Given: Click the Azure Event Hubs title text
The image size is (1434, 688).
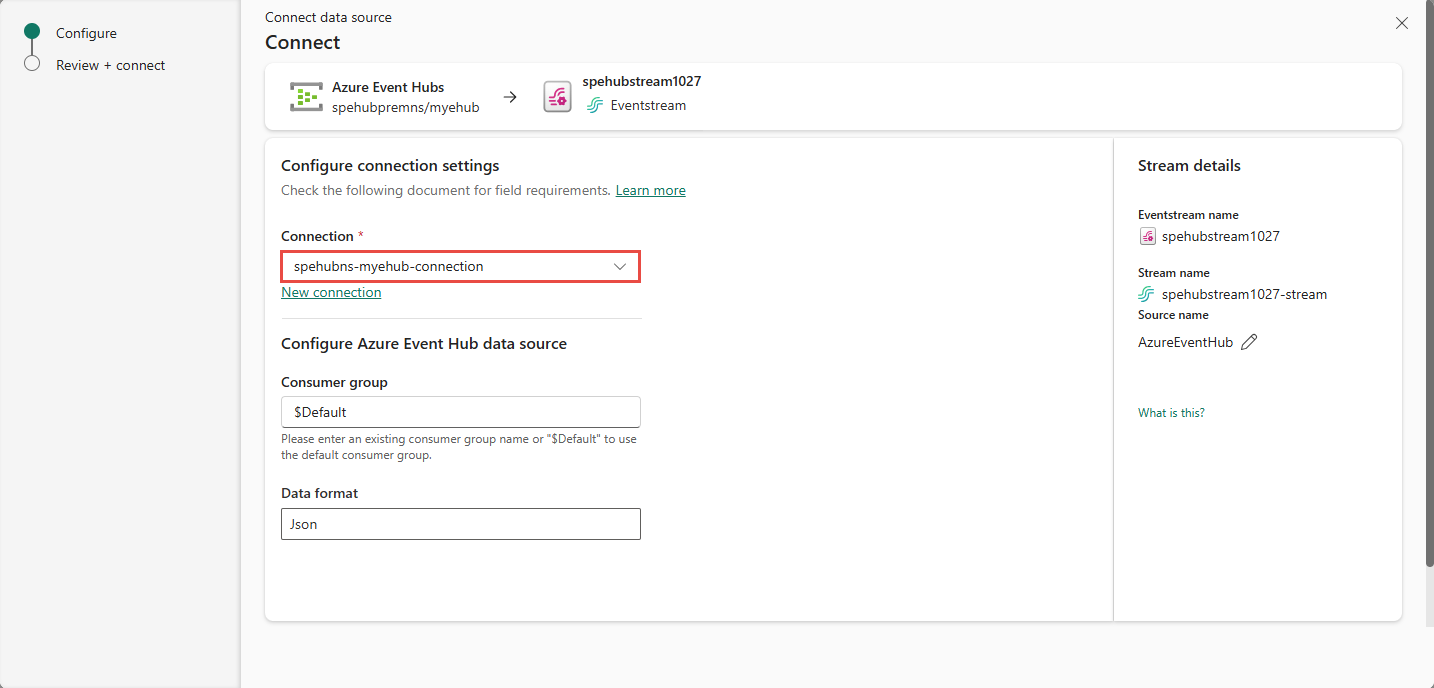Looking at the screenshot, I should click(388, 87).
